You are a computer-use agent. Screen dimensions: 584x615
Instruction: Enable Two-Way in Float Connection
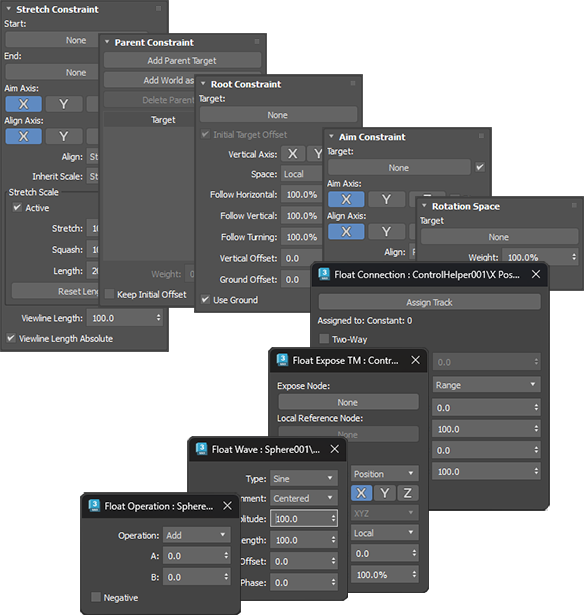324,338
